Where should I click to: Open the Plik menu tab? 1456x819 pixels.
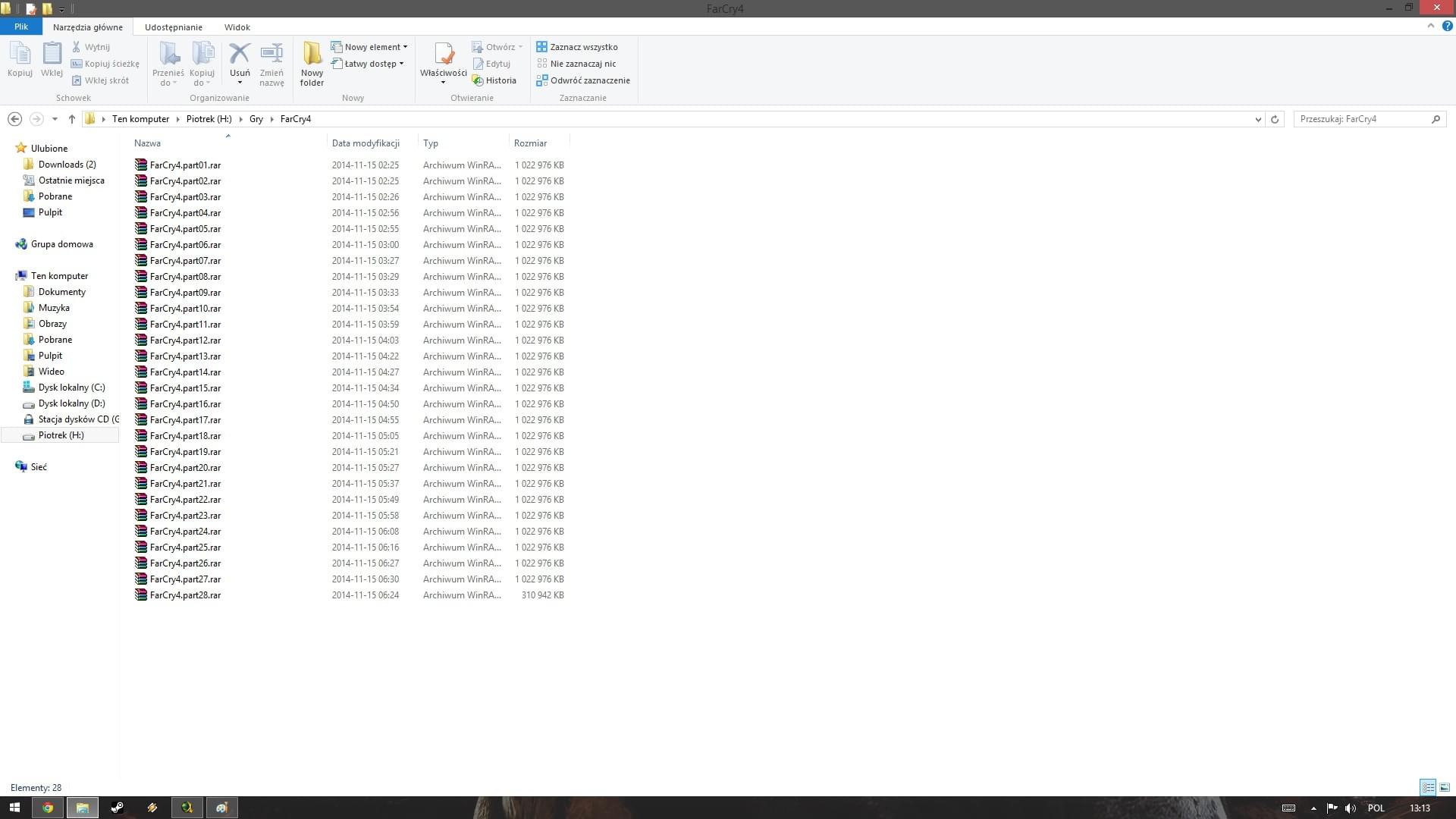coord(21,27)
